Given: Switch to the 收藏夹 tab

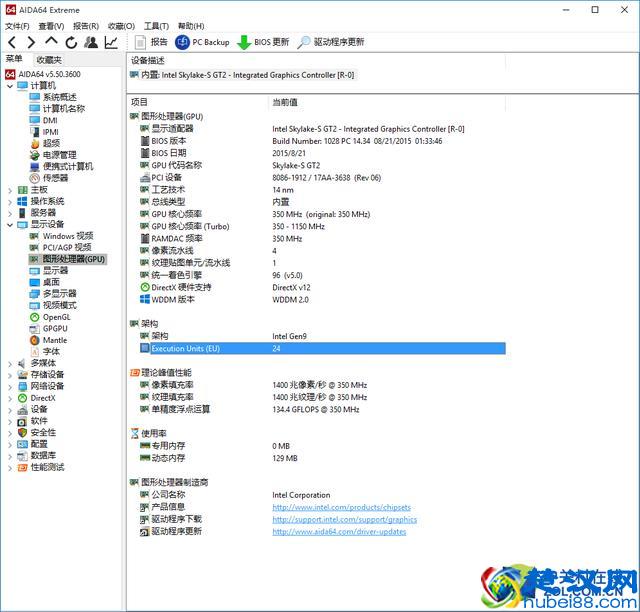Looking at the screenshot, I should tap(49, 60).
